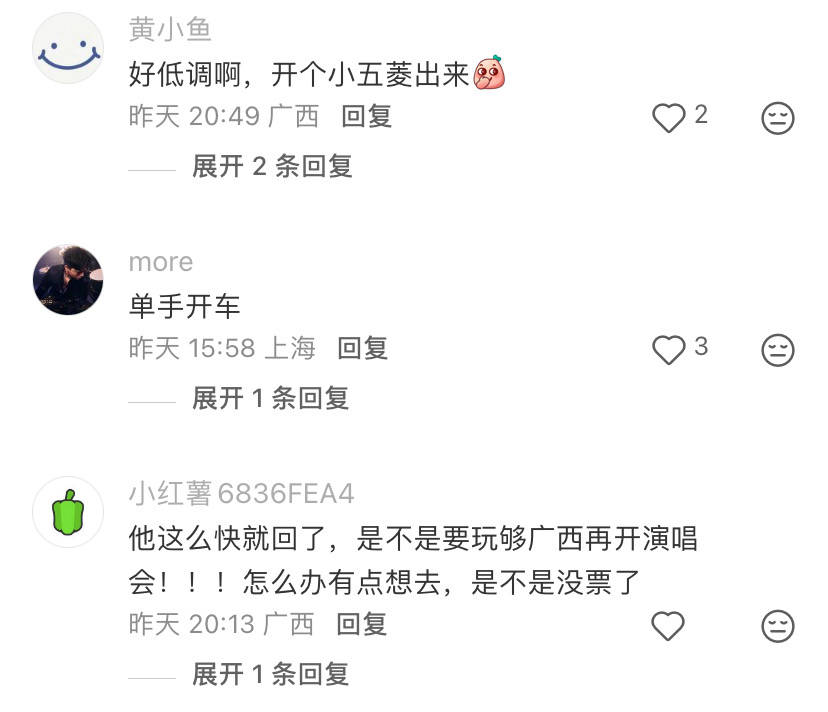
Task: Open username 黄小鱼's profile
Action: (170, 30)
